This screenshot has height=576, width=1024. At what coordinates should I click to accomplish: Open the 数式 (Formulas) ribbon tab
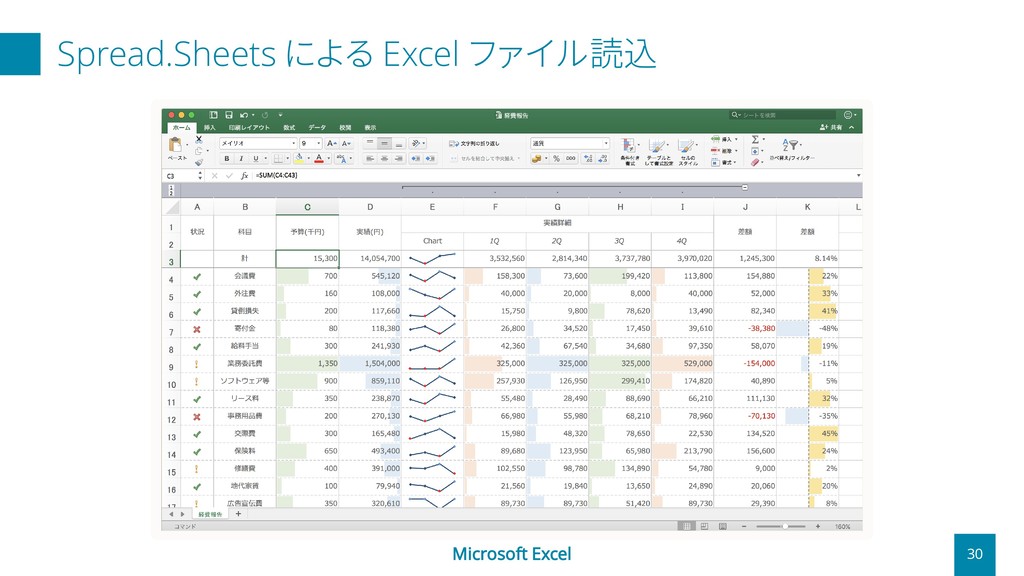(289, 128)
